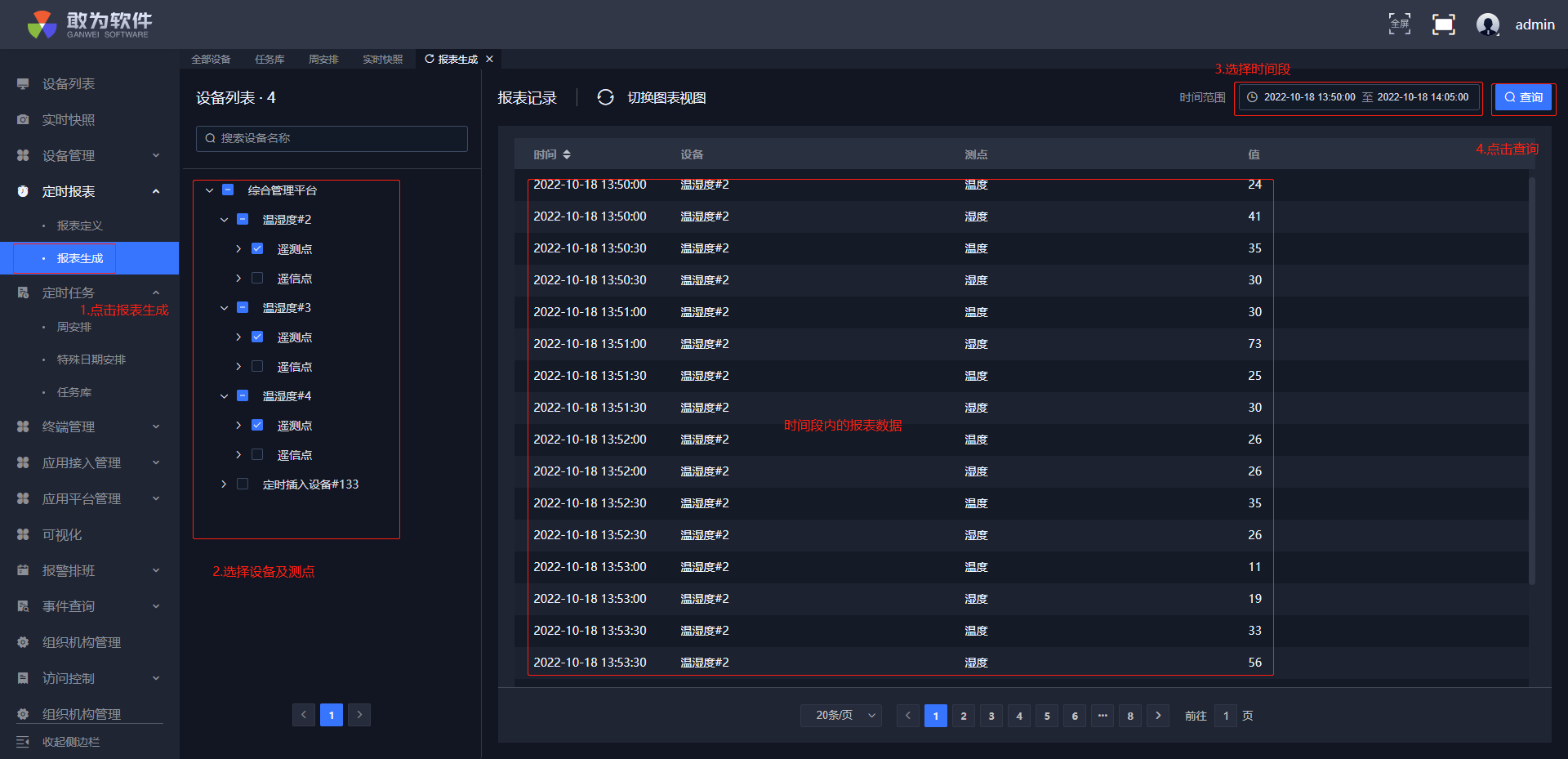Click the admin user avatar icon

point(1487,25)
